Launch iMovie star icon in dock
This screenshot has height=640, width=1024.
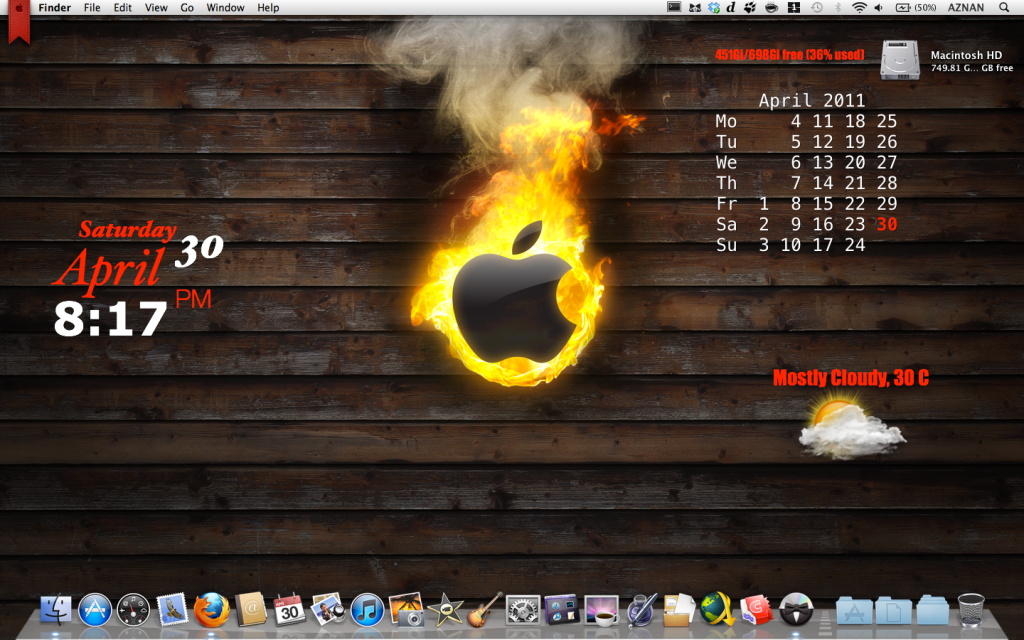(445, 608)
